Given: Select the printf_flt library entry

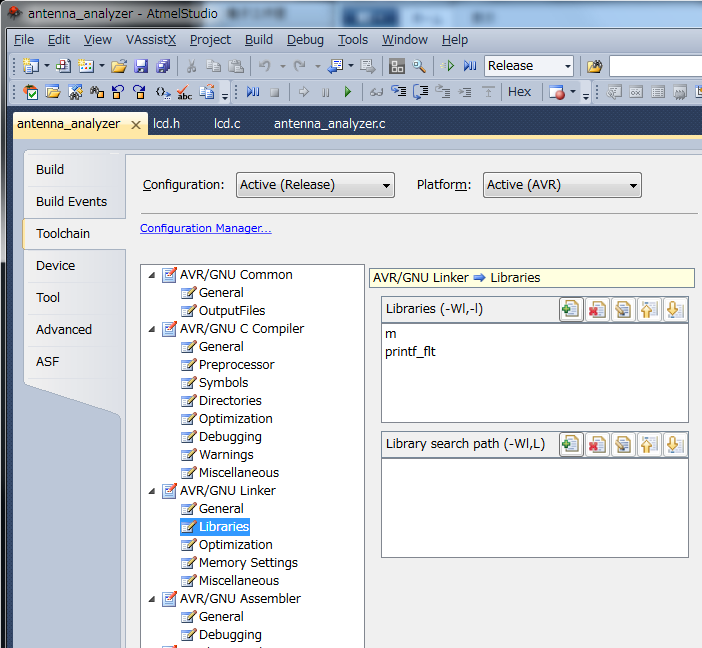Looking at the screenshot, I should tap(410, 352).
